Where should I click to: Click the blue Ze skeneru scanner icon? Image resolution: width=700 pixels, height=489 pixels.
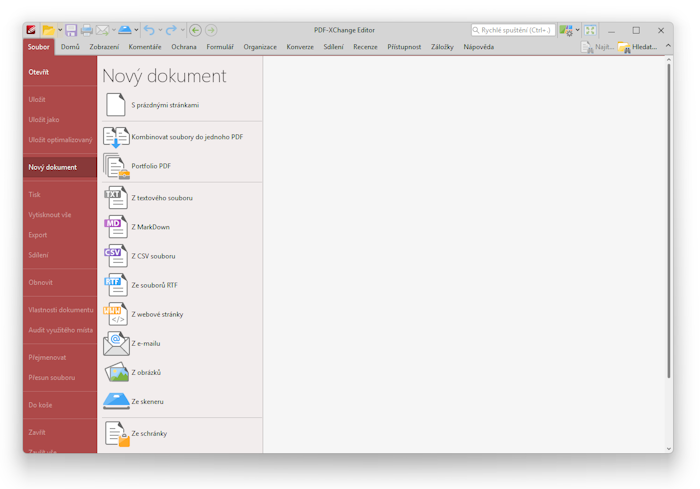click(x=116, y=401)
